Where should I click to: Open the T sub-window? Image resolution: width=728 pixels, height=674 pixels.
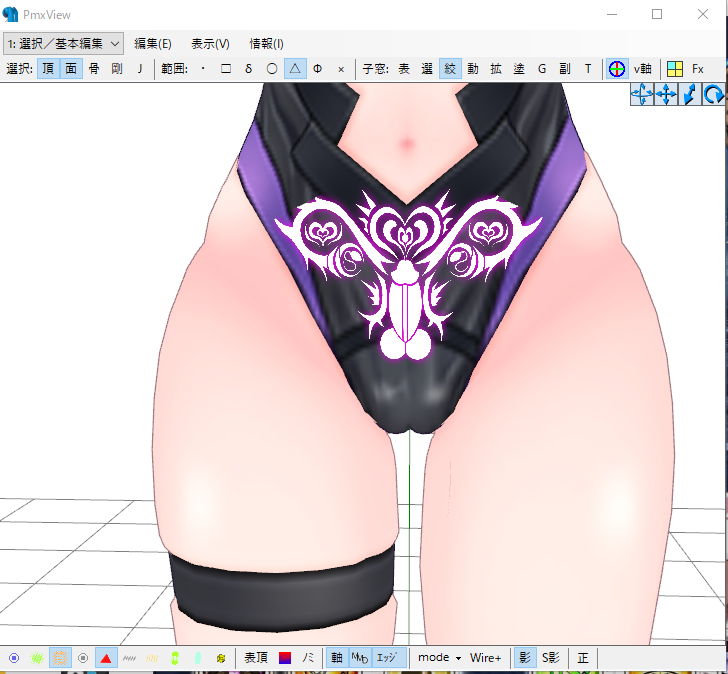click(588, 69)
